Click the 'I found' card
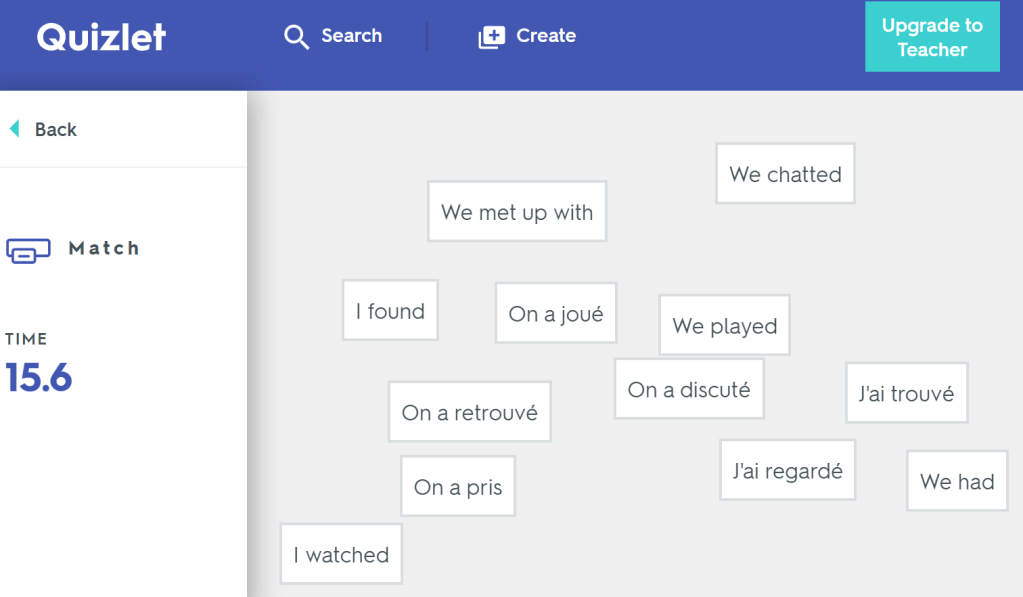 [x=390, y=310]
